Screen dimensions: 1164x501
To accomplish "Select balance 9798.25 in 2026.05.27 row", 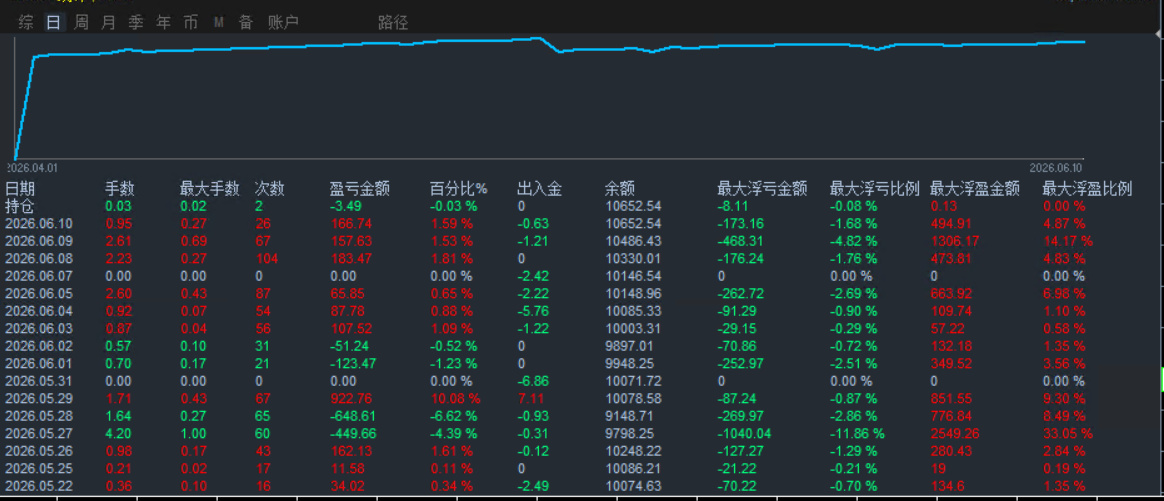I will tap(630, 433).
